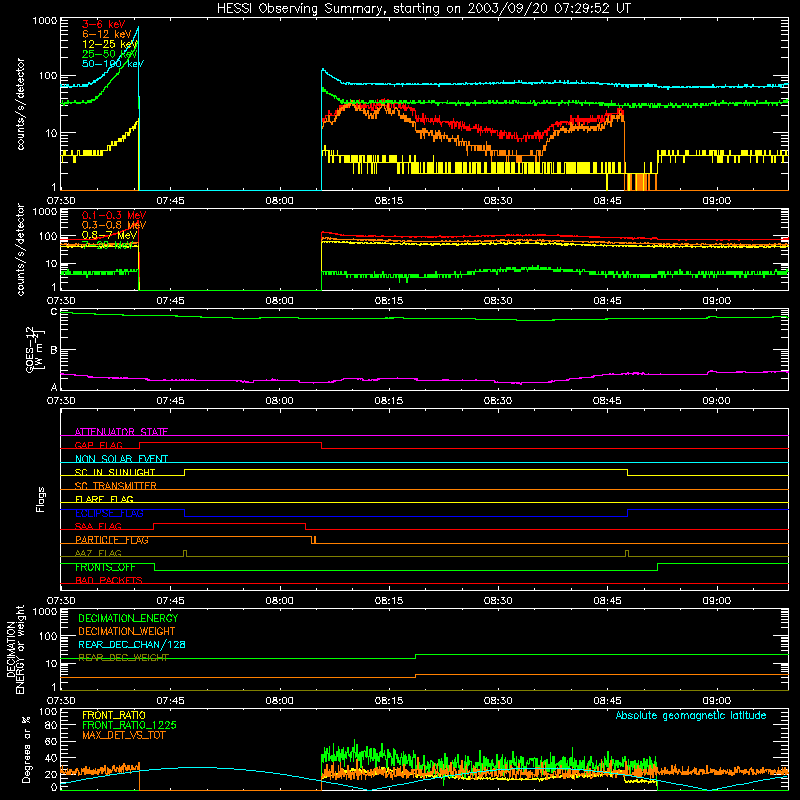Viewport: 800px width, 800px height.
Task: Select the green 25-50 keV legend label
Action: (x=110, y=54)
